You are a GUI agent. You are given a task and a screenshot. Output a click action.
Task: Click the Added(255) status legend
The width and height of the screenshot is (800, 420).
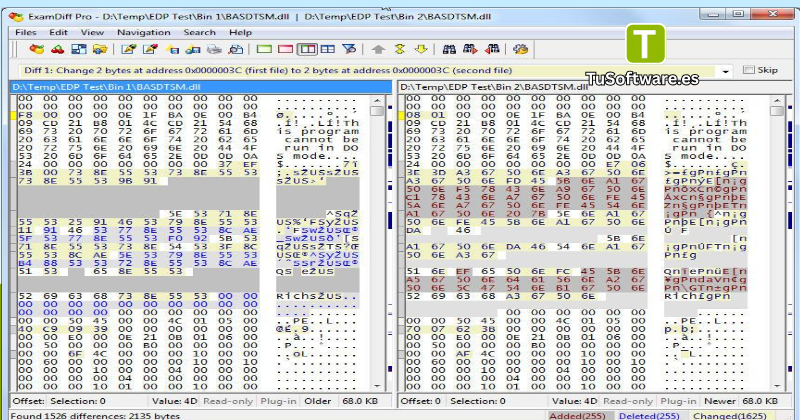(578, 416)
